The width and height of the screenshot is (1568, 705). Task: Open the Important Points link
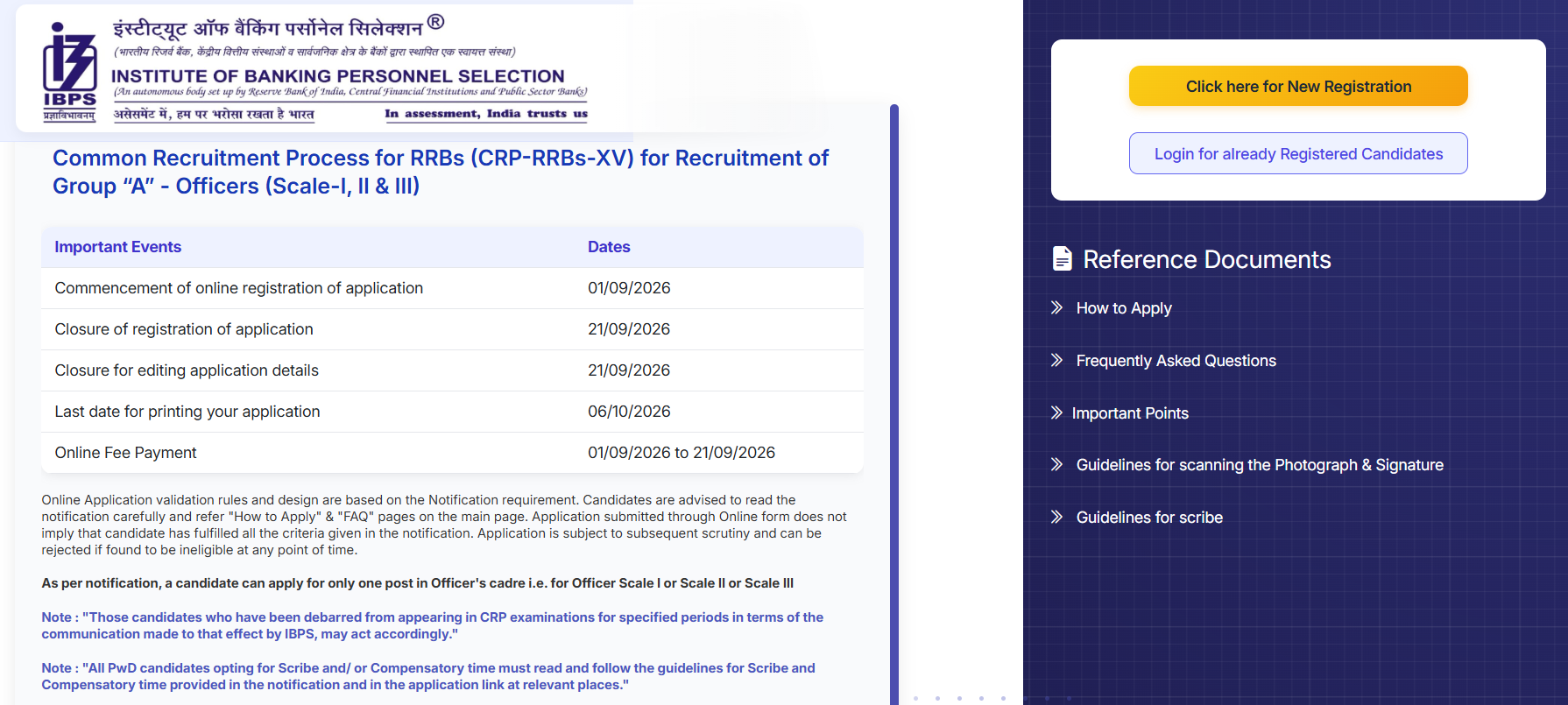[1130, 413]
